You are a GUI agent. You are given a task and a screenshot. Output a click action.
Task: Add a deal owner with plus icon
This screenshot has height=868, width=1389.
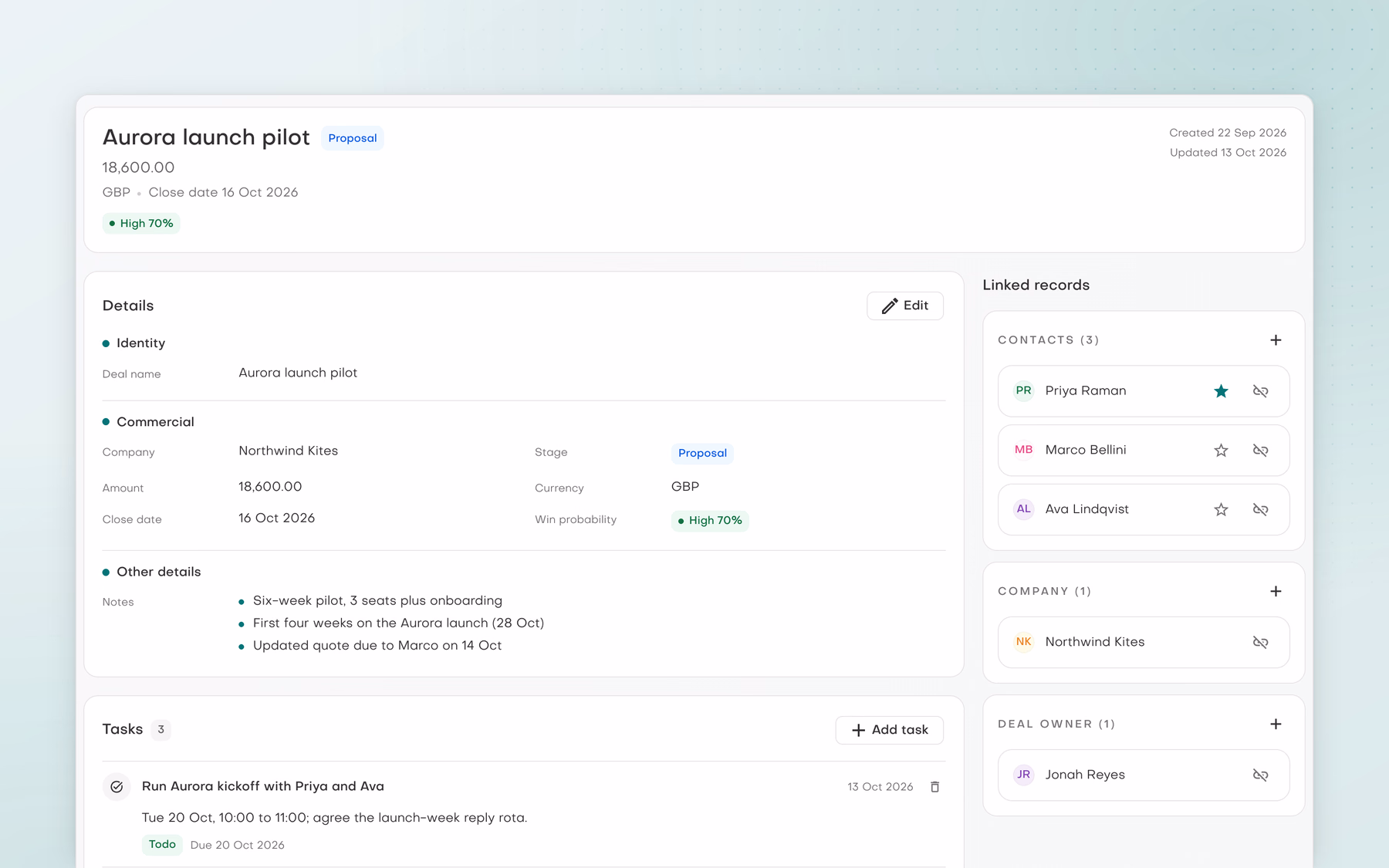click(1276, 724)
